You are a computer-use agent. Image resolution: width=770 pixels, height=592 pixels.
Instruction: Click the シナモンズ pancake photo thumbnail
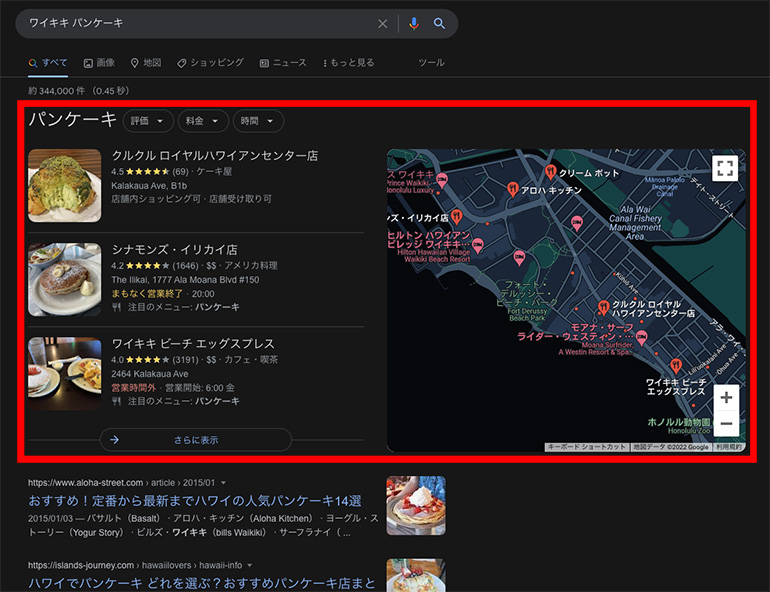[65, 279]
